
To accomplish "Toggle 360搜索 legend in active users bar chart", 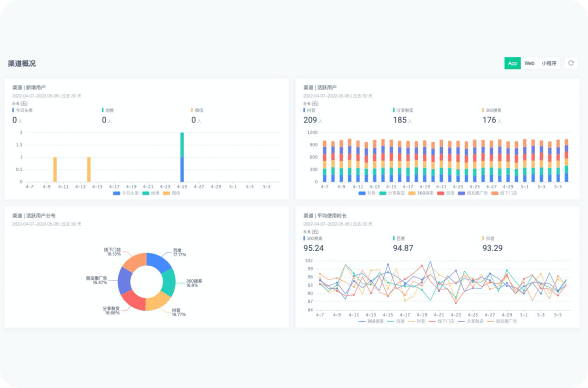I will 421,193.
